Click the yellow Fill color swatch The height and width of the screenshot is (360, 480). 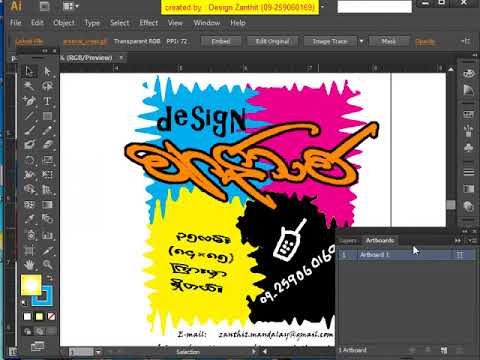(x=31, y=284)
